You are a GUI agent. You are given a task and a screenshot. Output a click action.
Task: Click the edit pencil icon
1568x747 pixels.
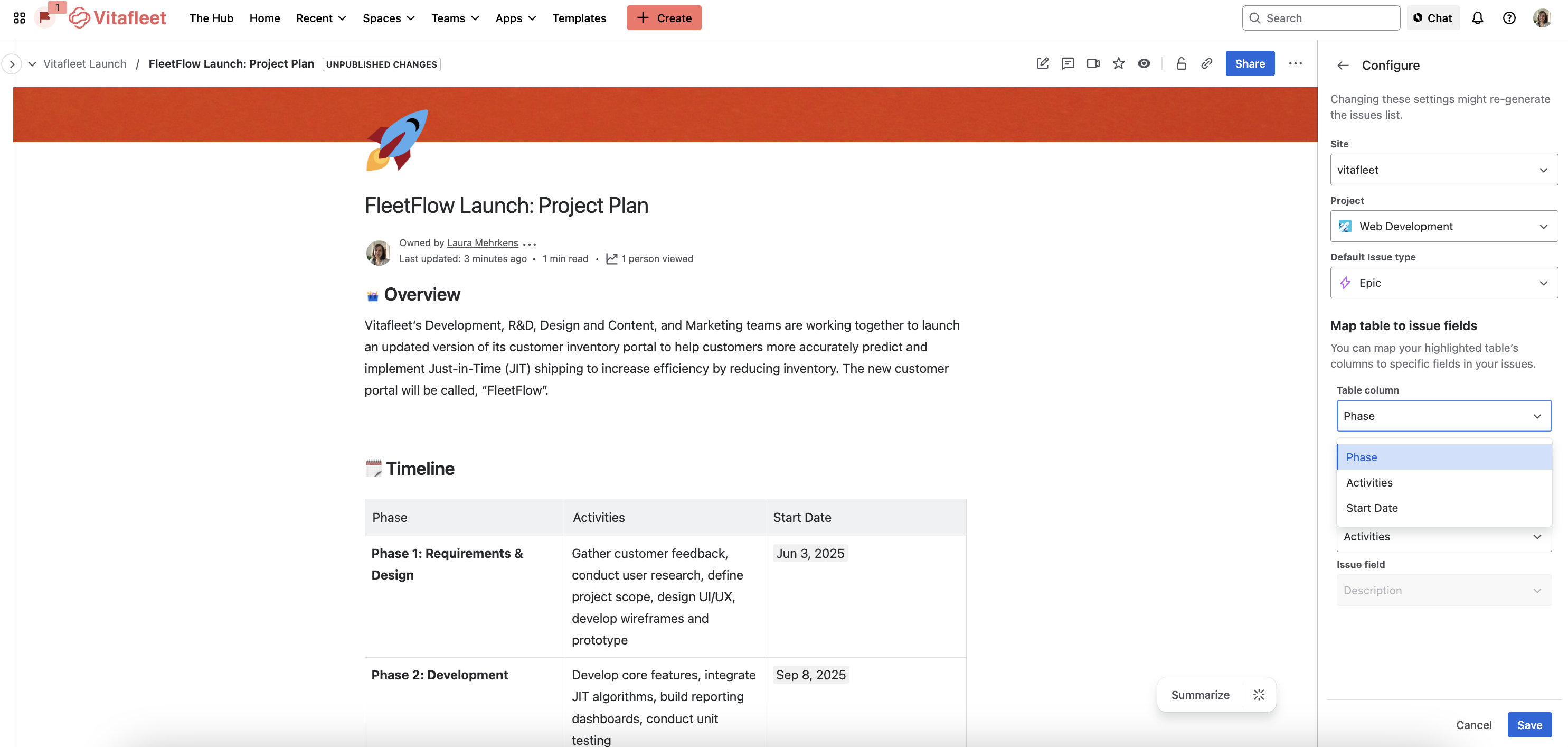click(1042, 63)
